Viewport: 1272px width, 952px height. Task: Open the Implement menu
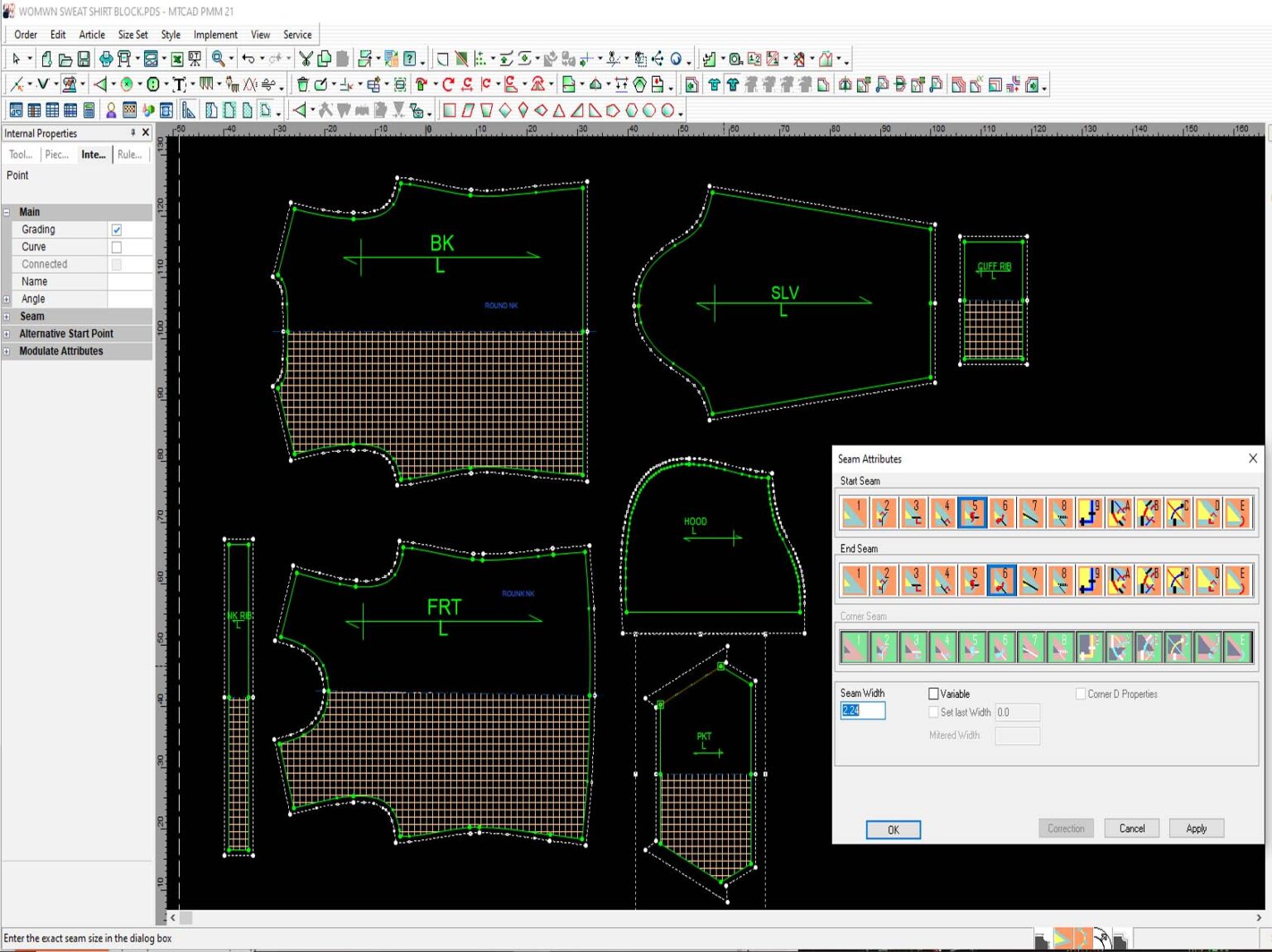point(215,35)
